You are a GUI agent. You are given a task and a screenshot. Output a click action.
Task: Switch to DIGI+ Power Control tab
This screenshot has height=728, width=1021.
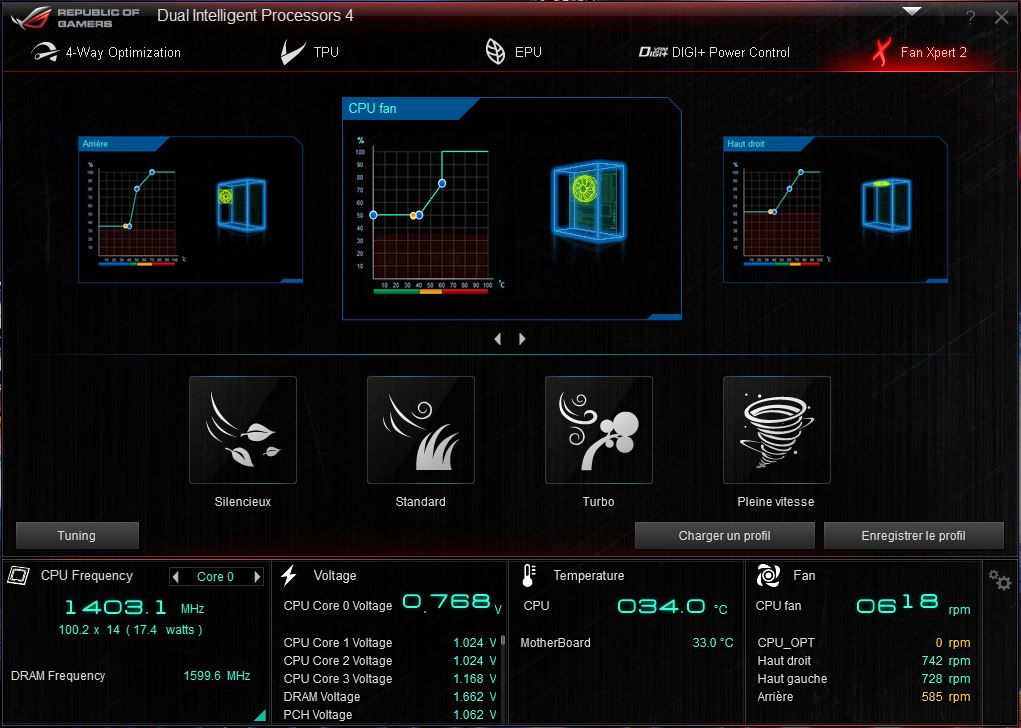tap(714, 52)
